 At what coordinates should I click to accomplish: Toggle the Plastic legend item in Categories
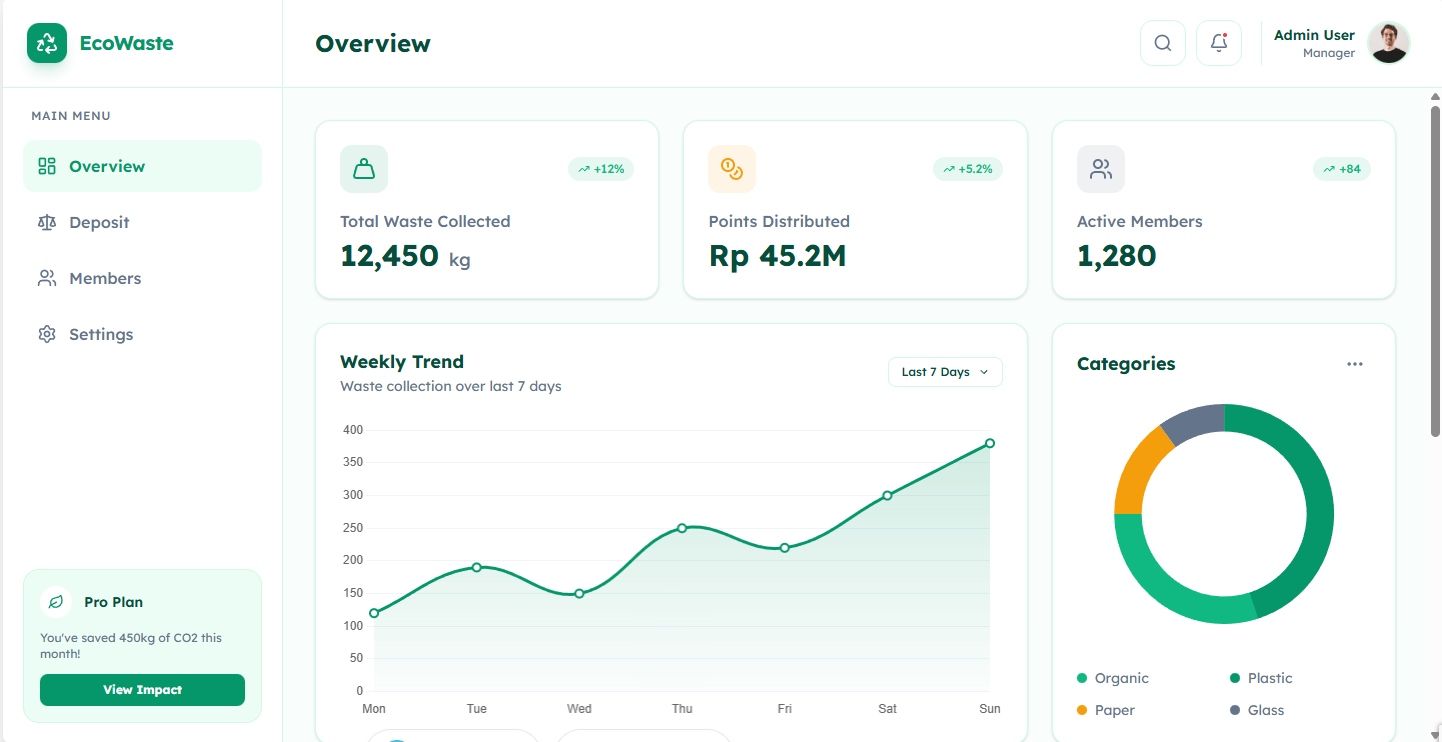pos(1261,678)
